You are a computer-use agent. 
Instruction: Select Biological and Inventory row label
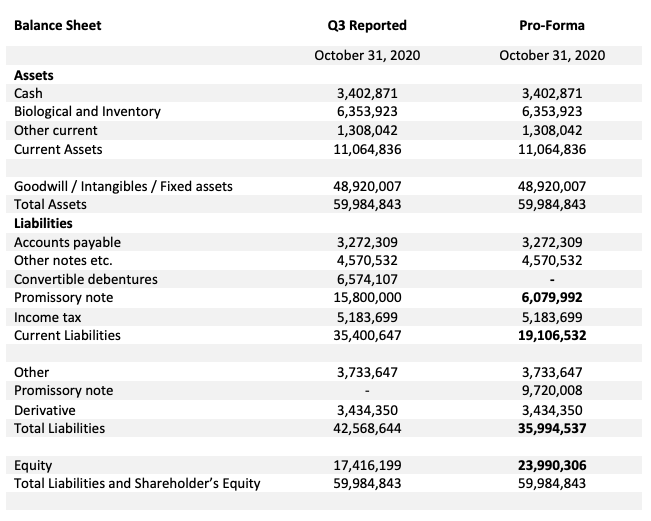[x=87, y=112]
